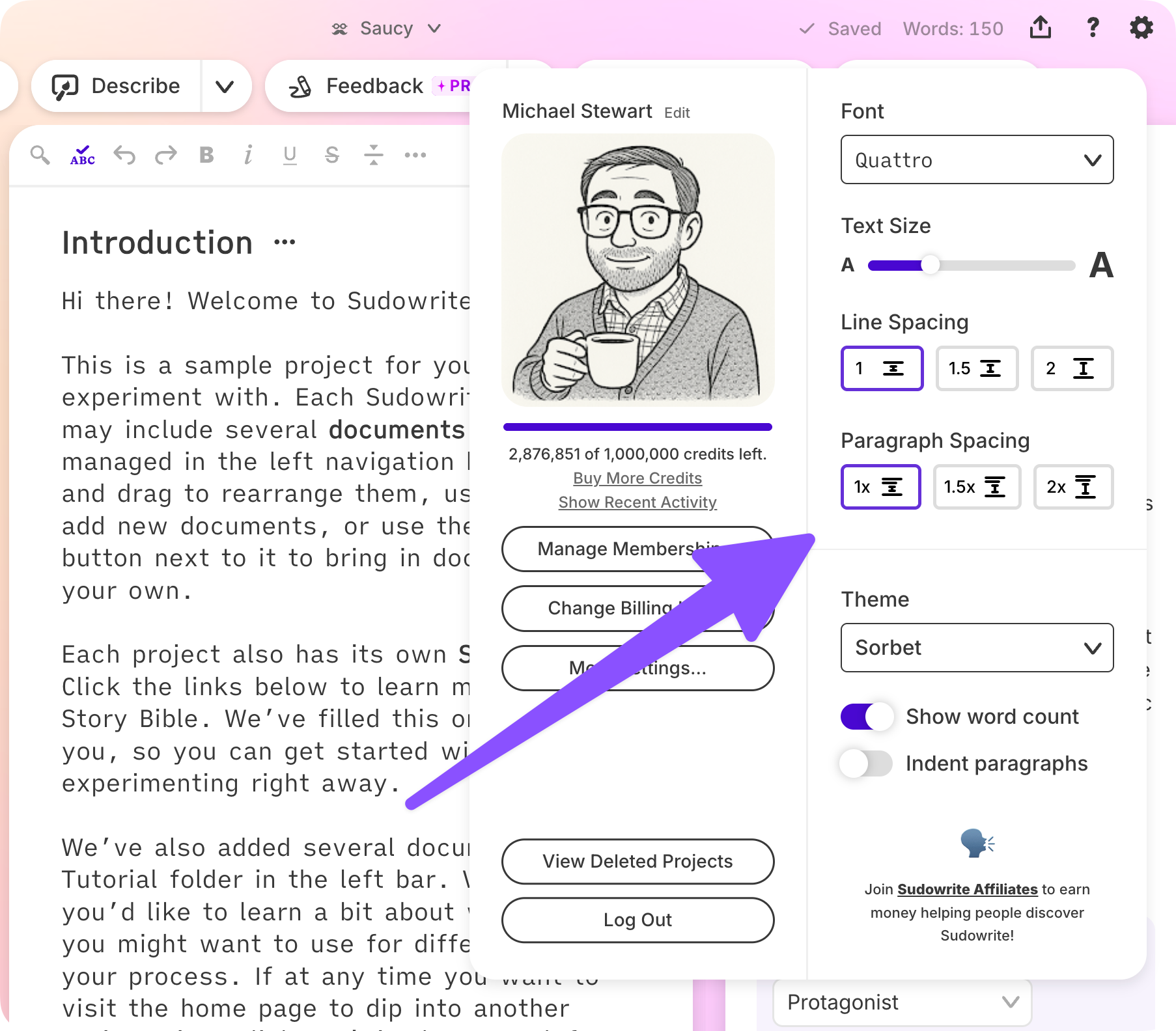This screenshot has width=1176, height=1031.
Task: Click the Buy More Credits link
Action: click(x=637, y=478)
